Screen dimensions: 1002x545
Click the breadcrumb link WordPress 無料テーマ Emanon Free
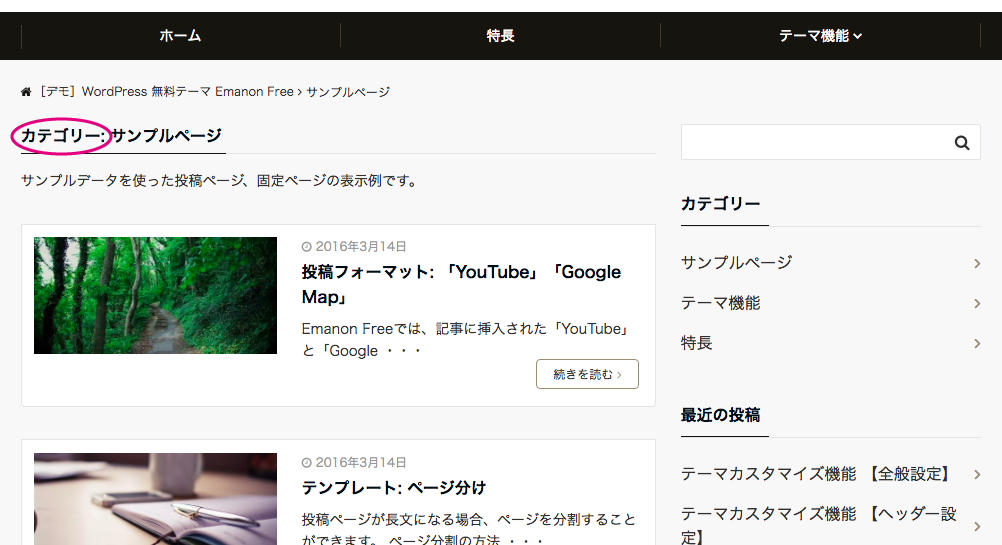tap(166, 92)
